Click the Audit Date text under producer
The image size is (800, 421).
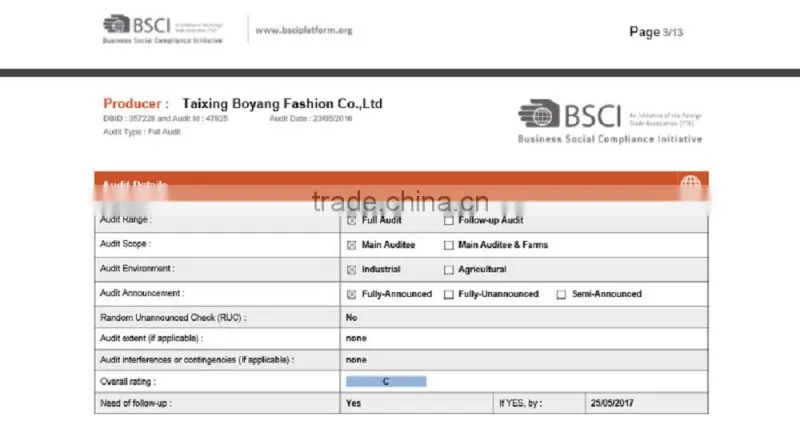tap(311, 118)
